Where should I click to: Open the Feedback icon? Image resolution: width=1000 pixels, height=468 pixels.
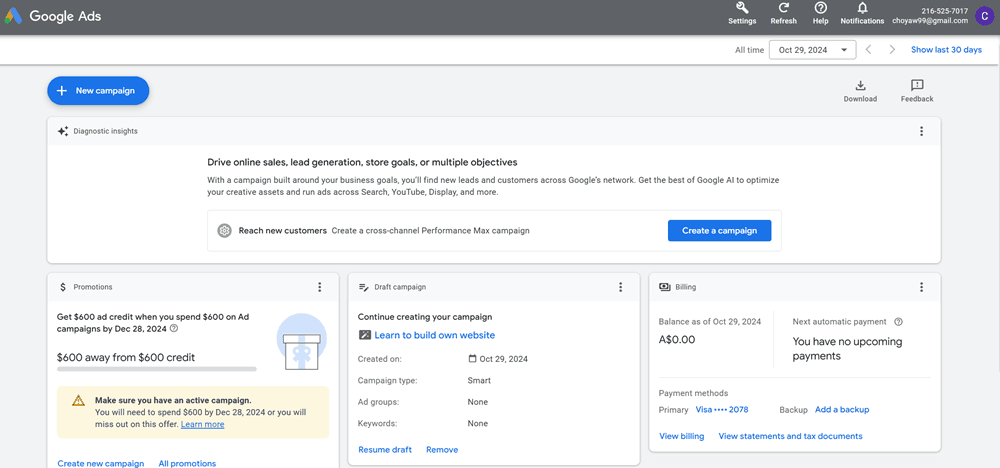916,87
